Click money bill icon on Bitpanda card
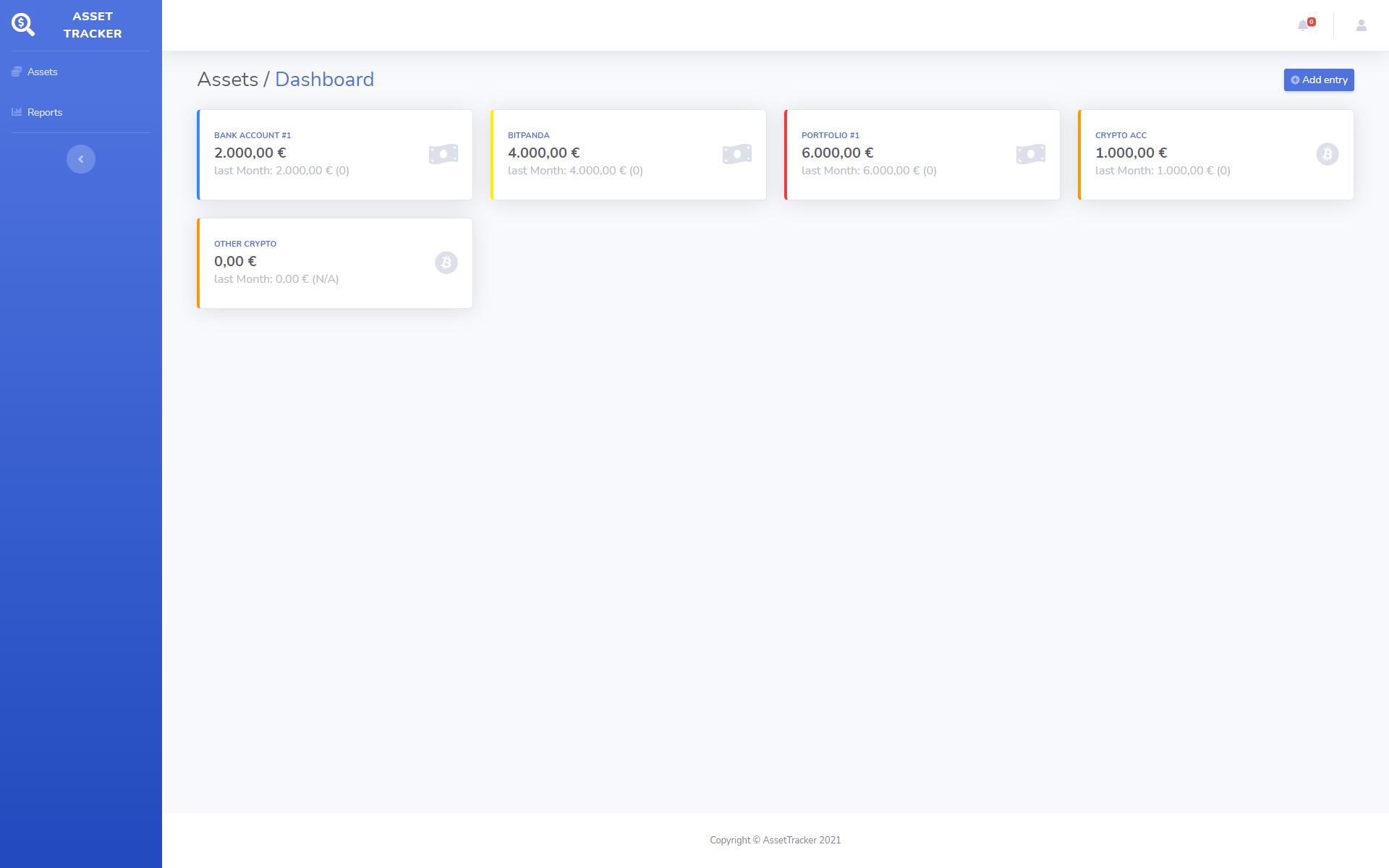This screenshot has height=868, width=1389. pyautogui.click(x=737, y=154)
